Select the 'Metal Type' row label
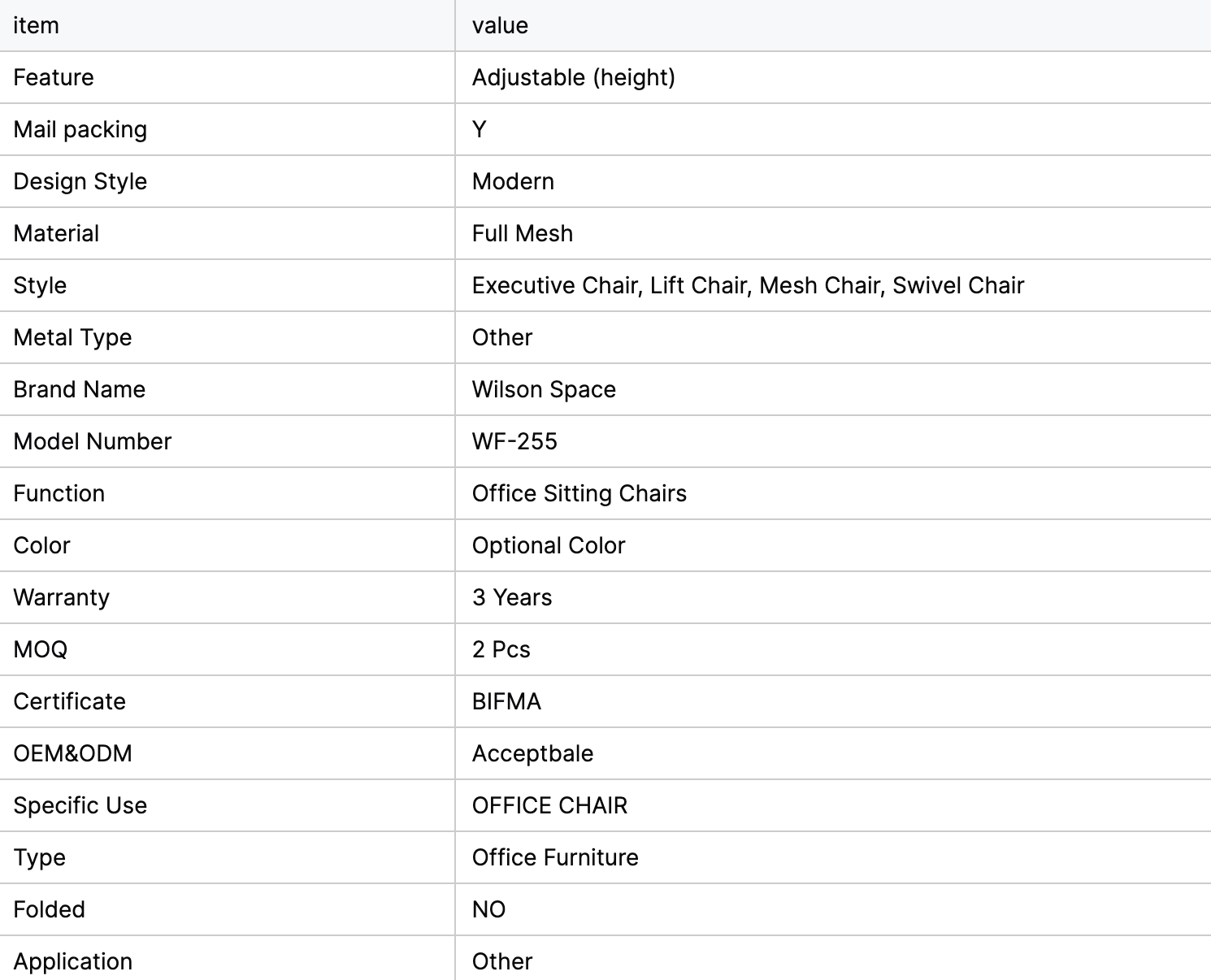1211x980 pixels. pos(72,337)
